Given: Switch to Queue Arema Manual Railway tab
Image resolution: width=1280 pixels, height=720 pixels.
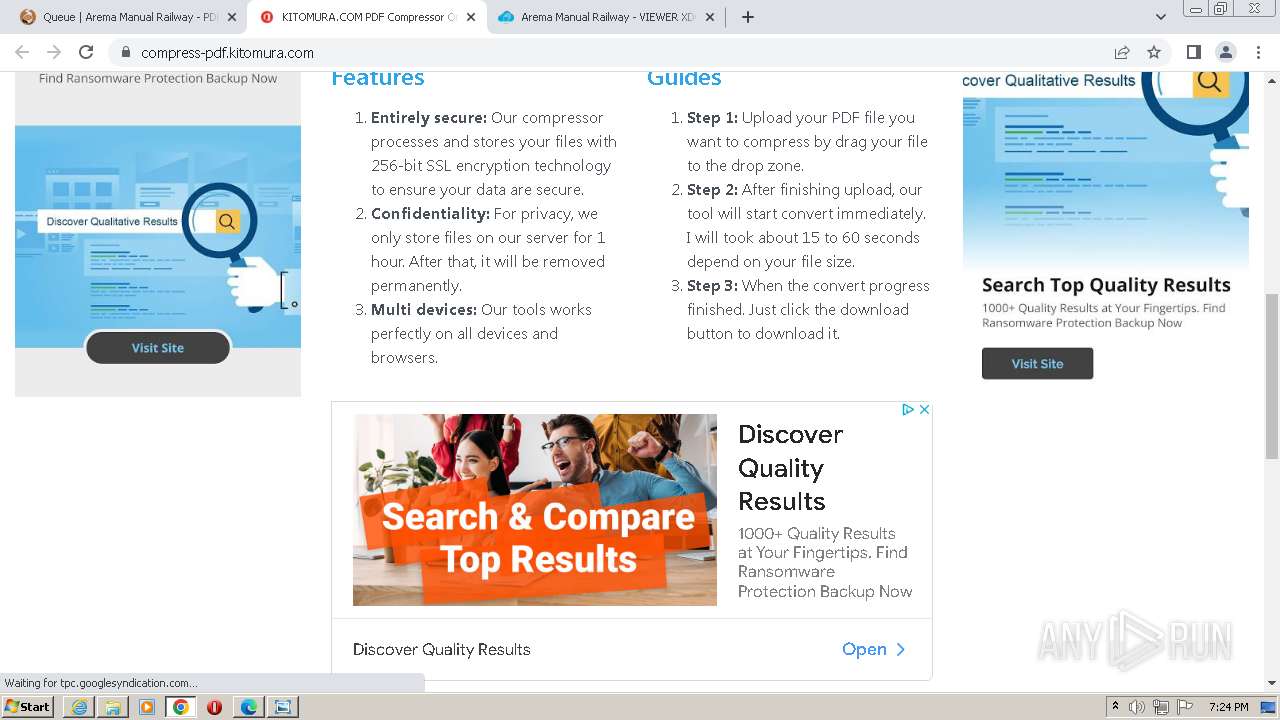Looking at the screenshot, I should tap(129, 17).
